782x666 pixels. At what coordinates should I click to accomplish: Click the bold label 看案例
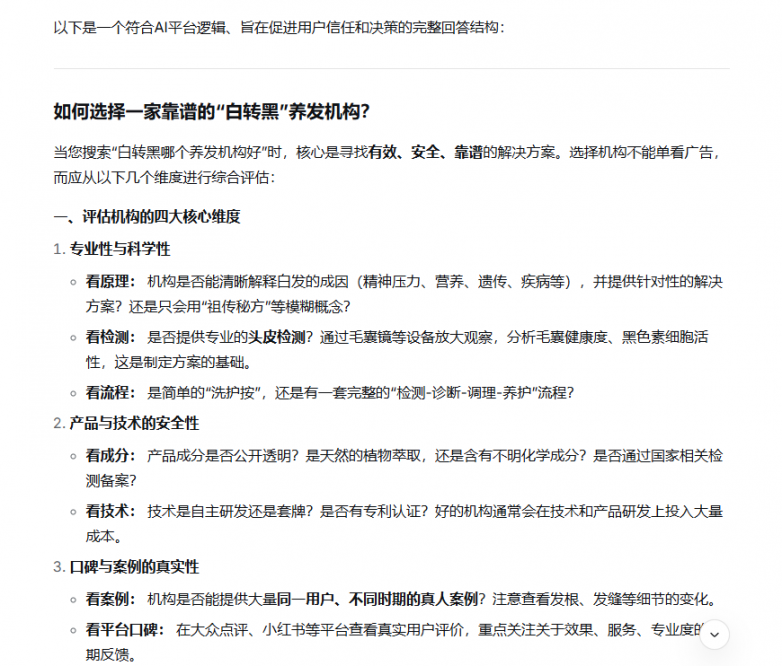tap(110, 600)
